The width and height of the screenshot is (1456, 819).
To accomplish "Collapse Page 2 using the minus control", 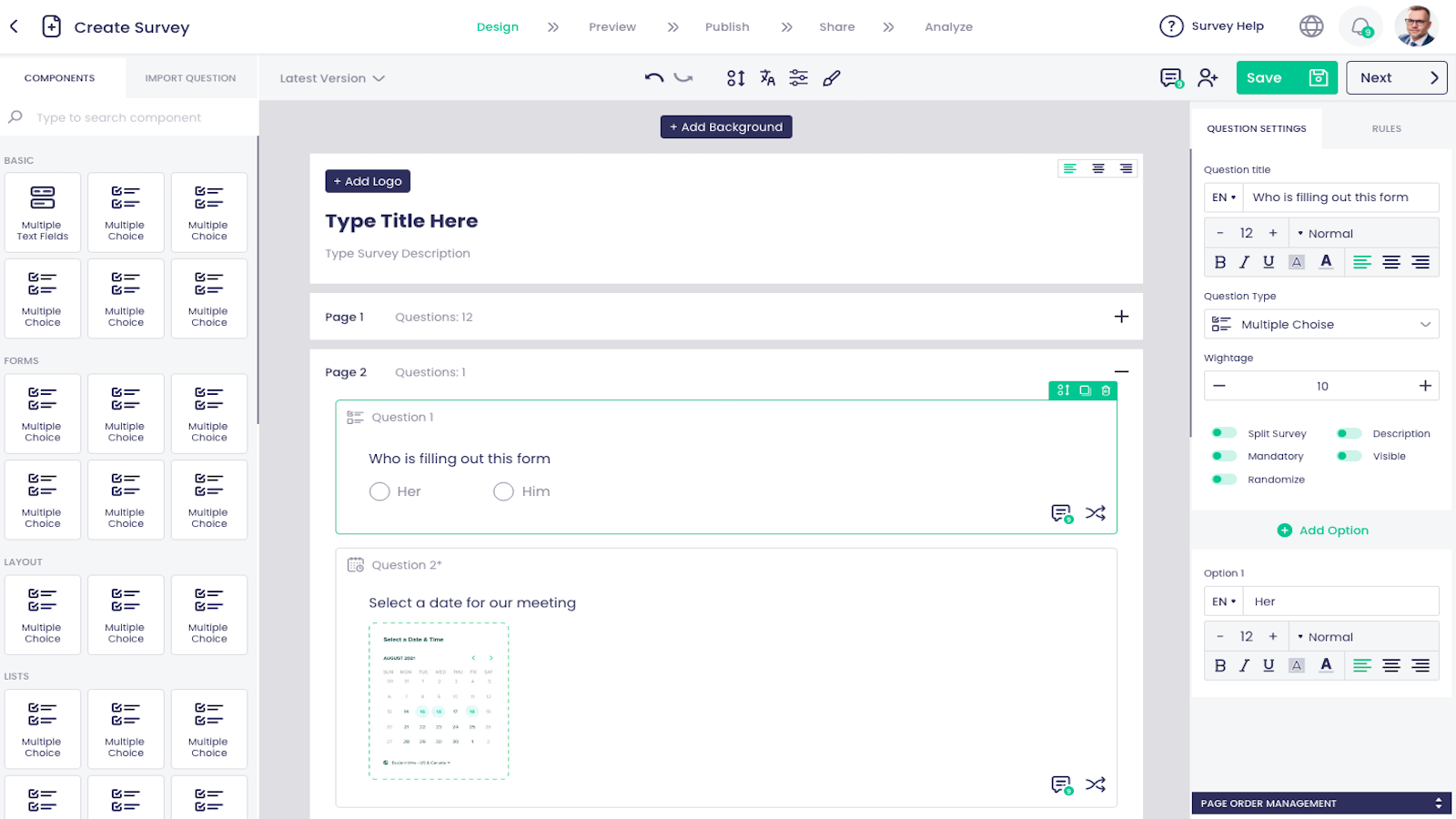I will [1122, 371].
